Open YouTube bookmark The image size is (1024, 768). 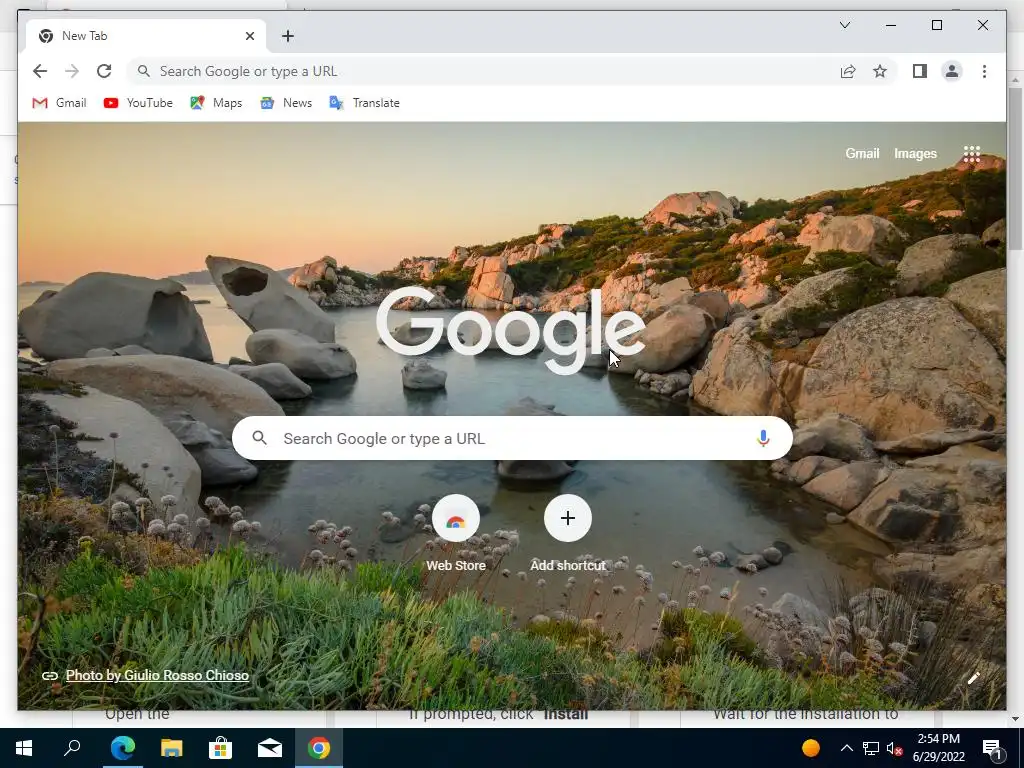pos(138,103)
